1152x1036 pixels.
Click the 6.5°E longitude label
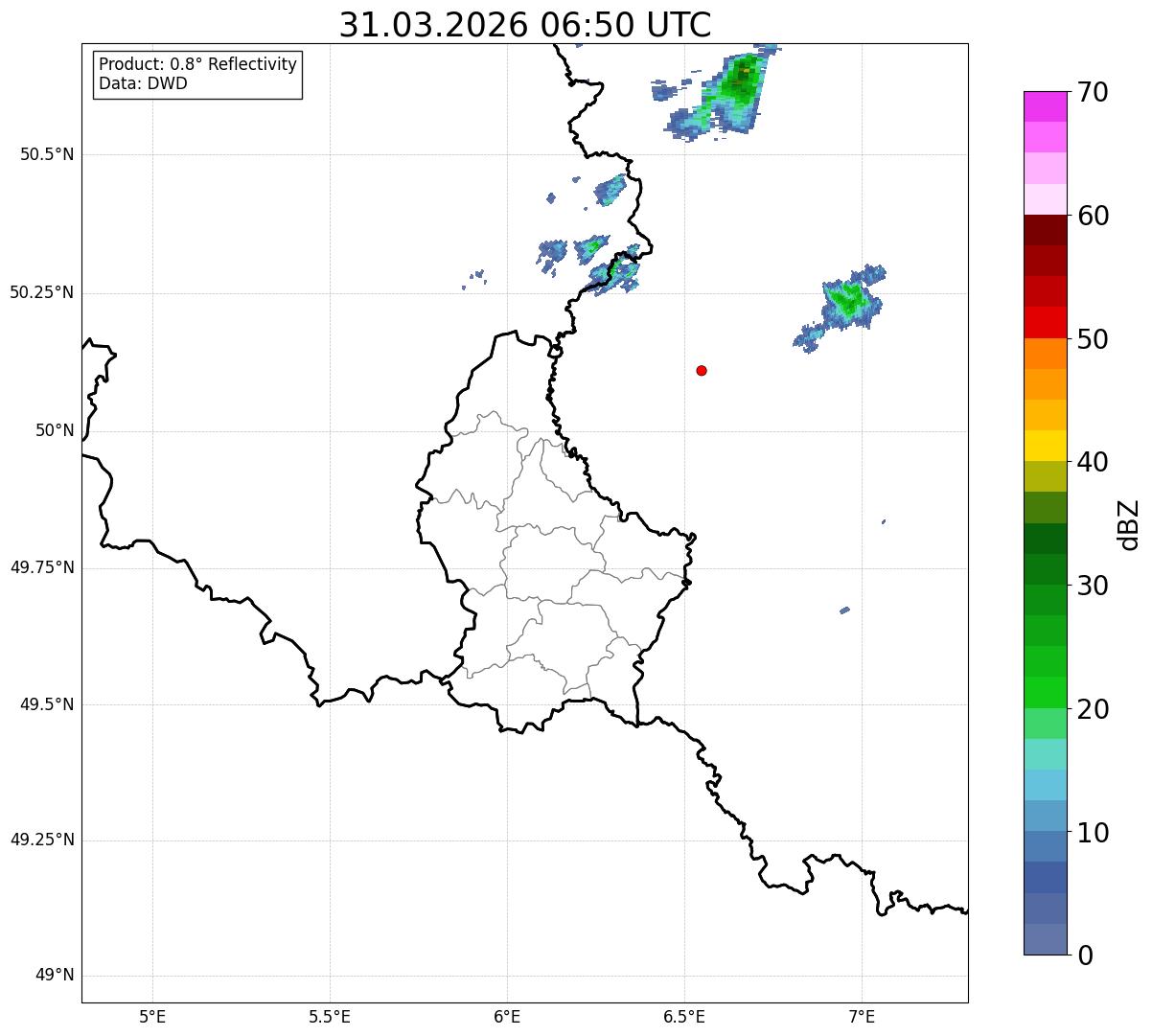(x=684, y=1015)
